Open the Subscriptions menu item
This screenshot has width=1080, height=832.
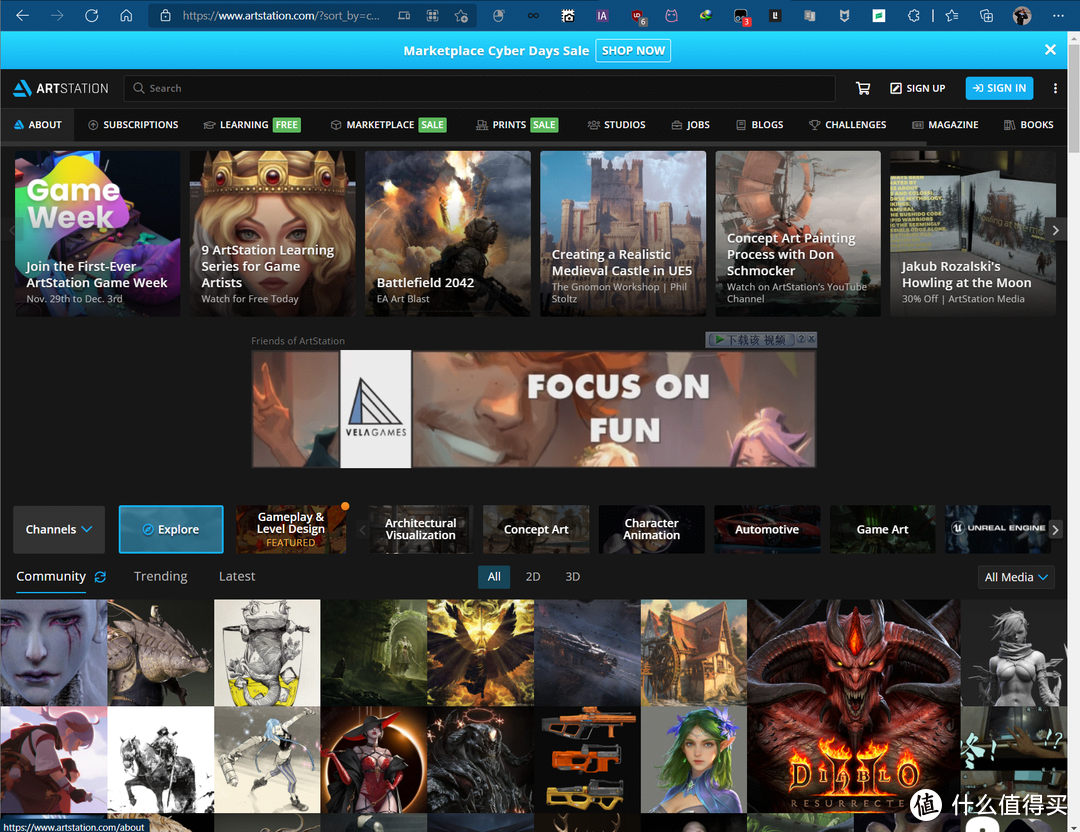point(133,125)
